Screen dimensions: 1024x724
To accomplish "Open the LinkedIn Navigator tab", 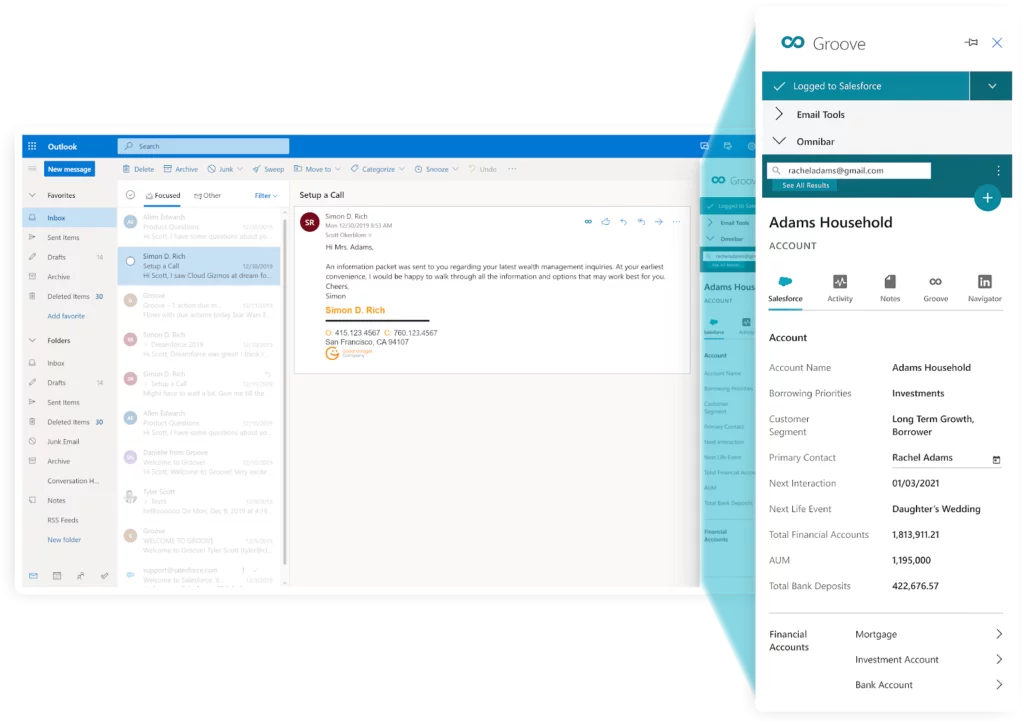I will pyautogui.click(x=984, y=289).
